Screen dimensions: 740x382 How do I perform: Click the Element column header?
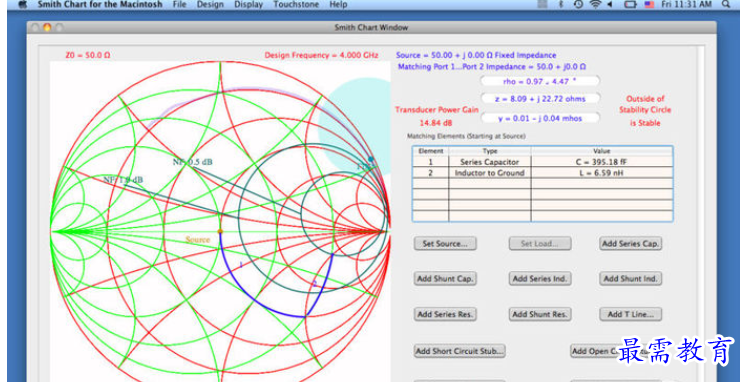click(431, 151)
